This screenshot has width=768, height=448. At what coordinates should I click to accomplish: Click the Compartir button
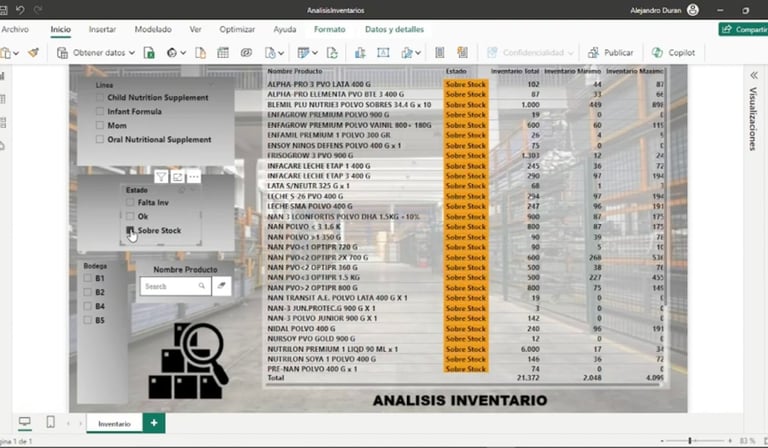click(744, 29)
